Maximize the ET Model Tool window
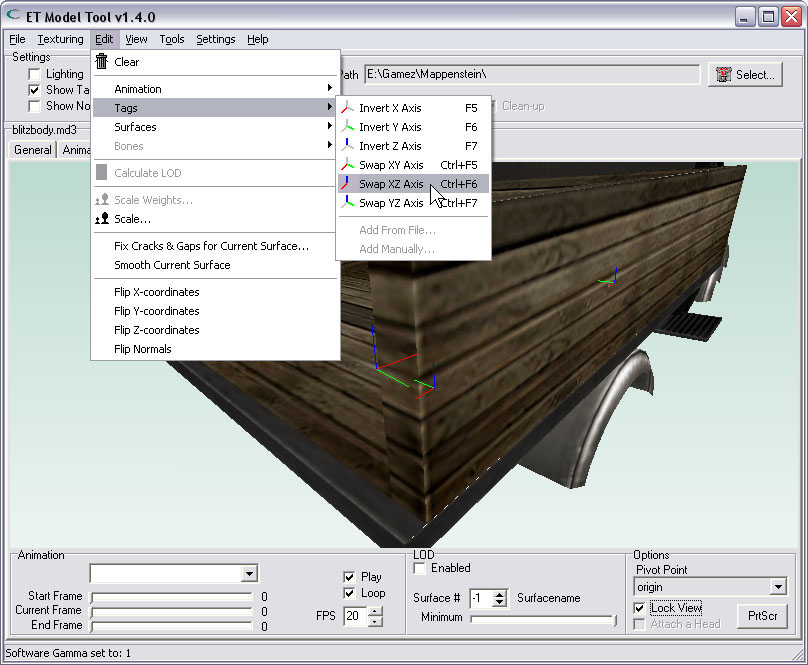 coord(768,17)
